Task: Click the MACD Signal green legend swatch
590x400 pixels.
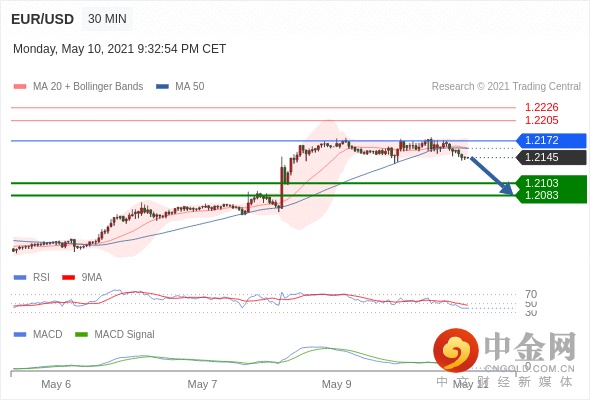Action: 81,335
